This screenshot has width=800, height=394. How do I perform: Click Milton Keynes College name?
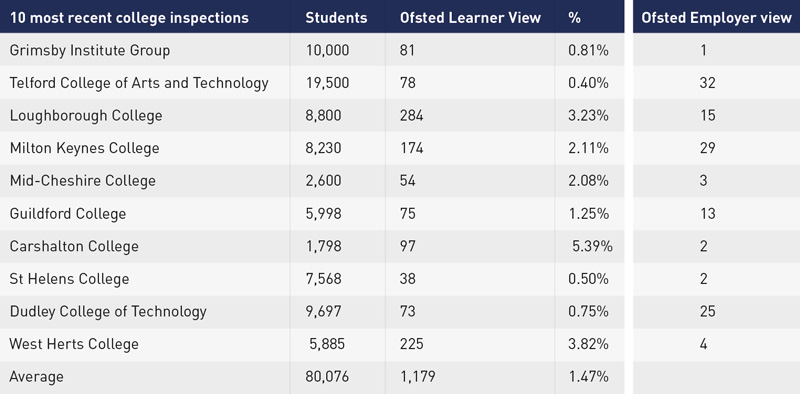(x=84, y=148)
